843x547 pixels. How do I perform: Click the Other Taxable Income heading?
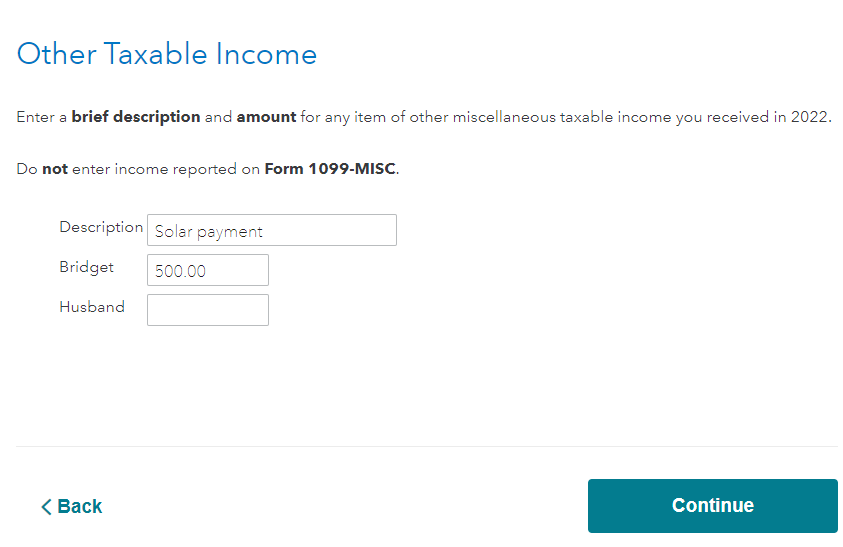coord(167,54)
